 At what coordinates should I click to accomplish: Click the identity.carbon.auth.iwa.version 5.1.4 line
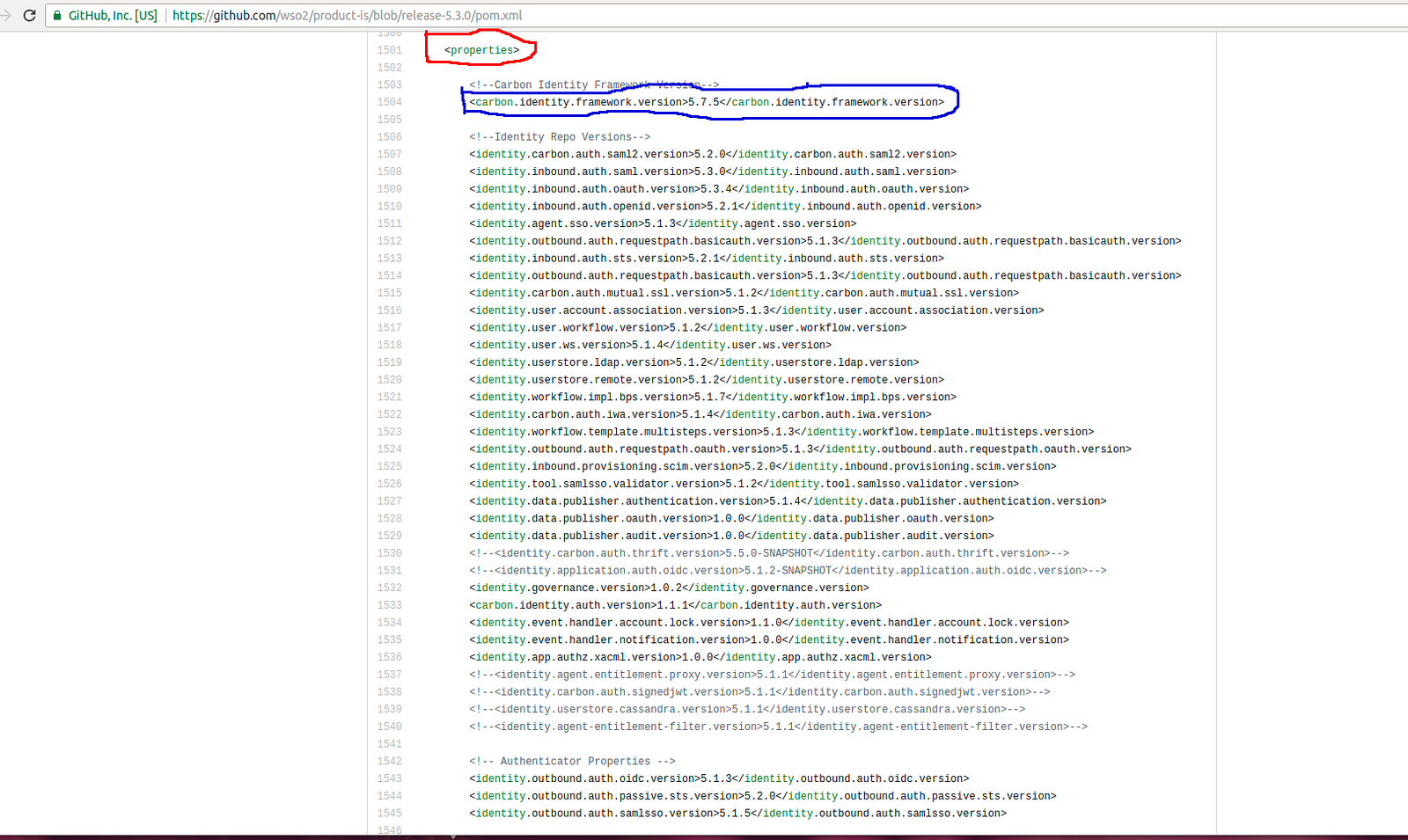click(x=700, y=415)
